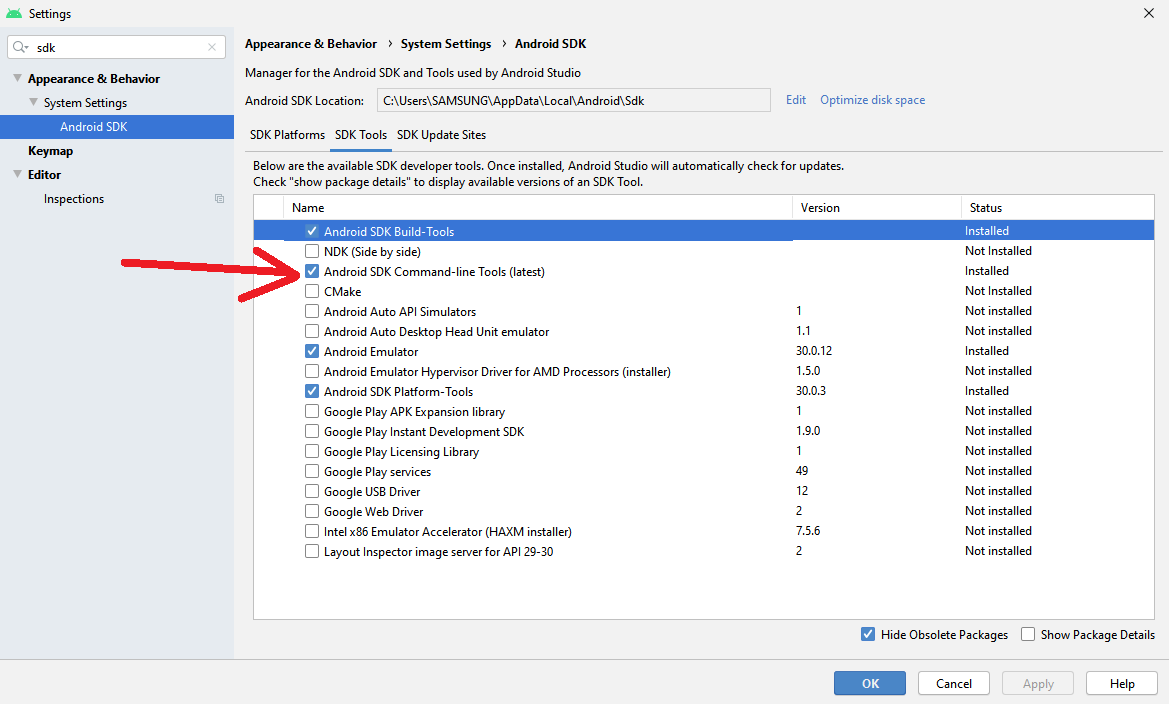The height and width of the screenshot is (704, 1169).
Task: Enable the CMake checkbox
Action: pyautogui.click(x=312, y=292)
